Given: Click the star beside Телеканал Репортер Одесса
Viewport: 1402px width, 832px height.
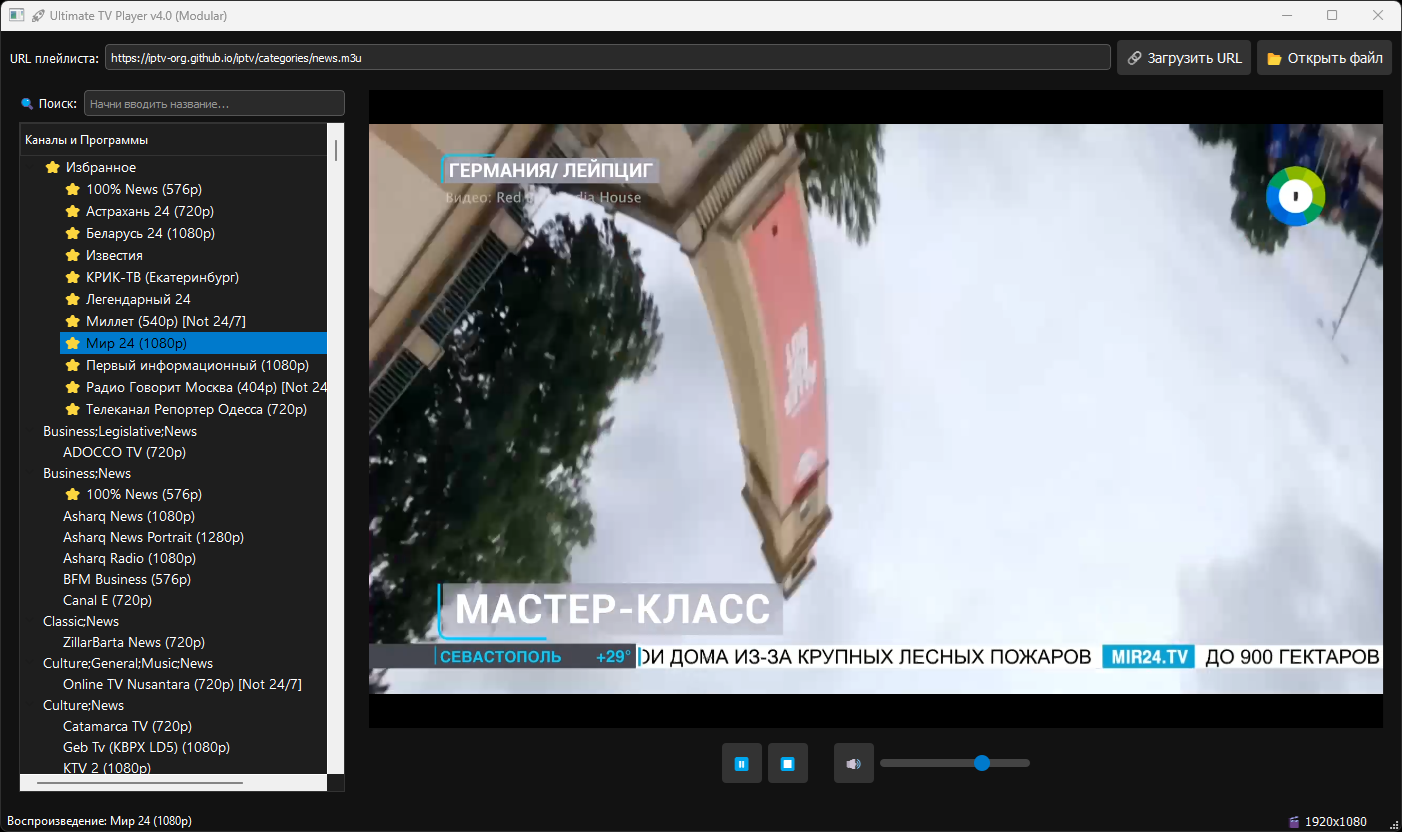Looking at the screenshot, I should point(72,409).
